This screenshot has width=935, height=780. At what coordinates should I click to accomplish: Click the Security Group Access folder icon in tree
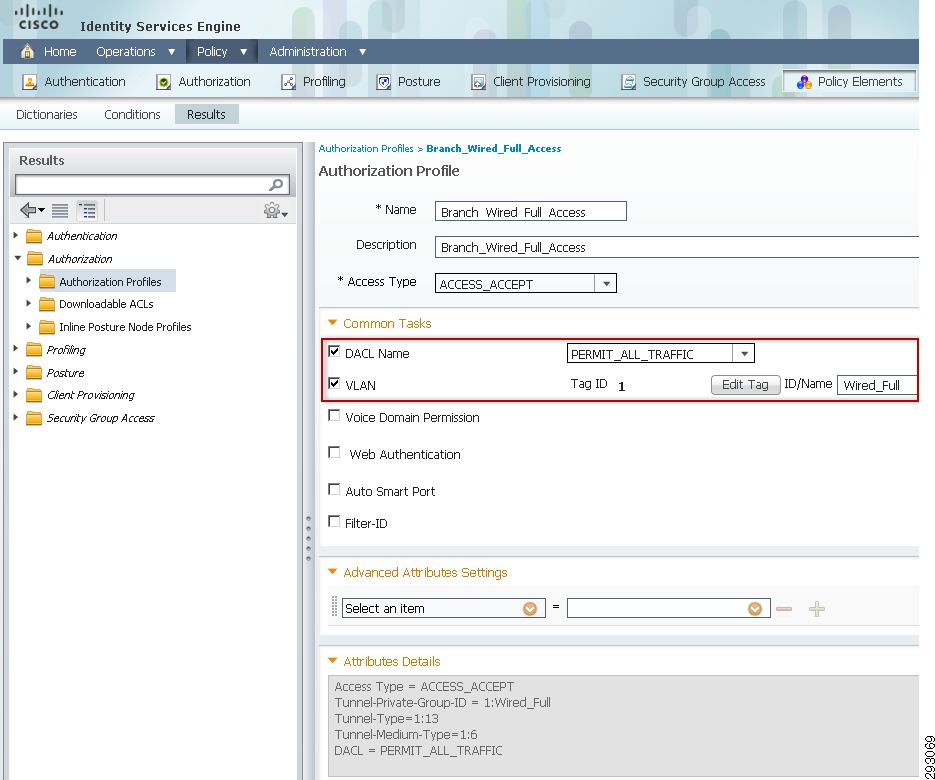tap(35, 418)
